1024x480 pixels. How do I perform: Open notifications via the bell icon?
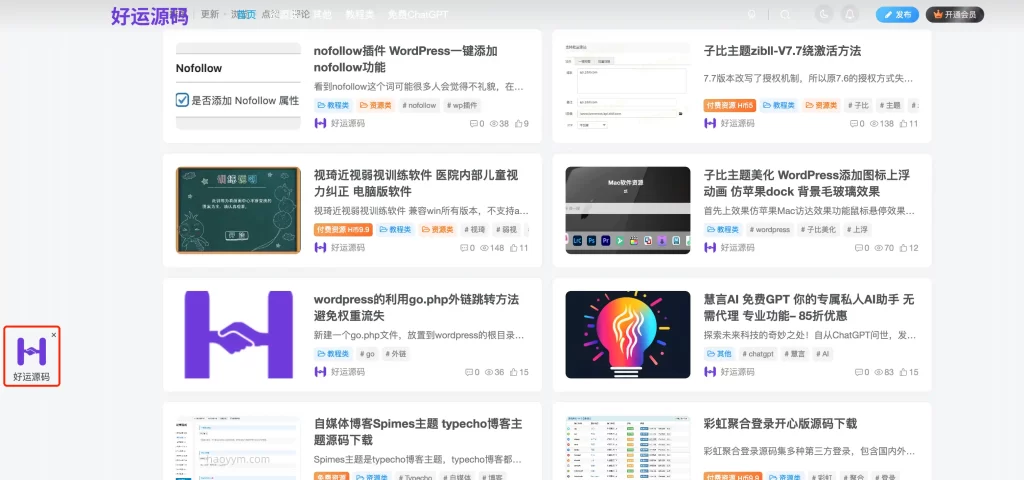point(850,15)
